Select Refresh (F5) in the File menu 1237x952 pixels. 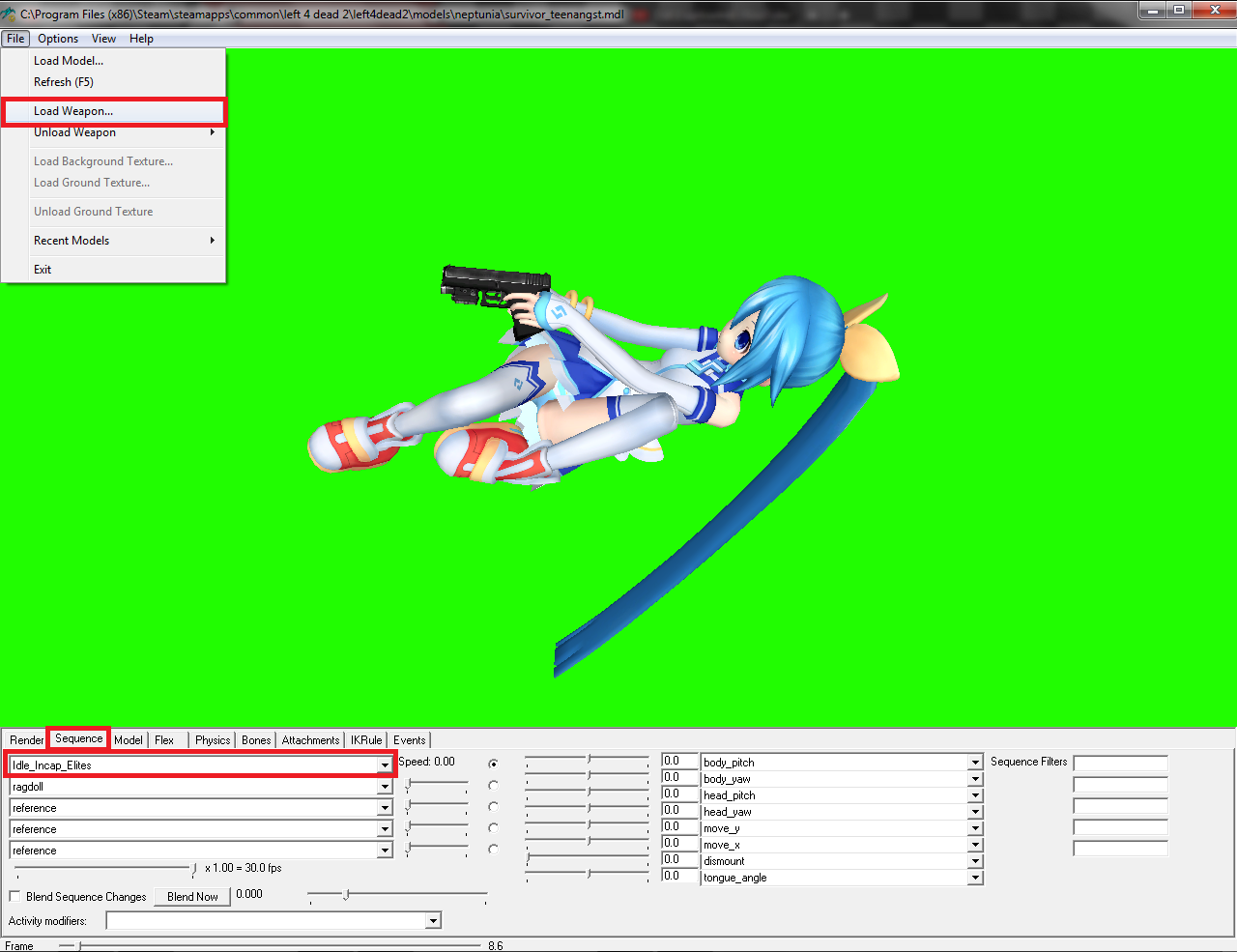pos(113,82)
